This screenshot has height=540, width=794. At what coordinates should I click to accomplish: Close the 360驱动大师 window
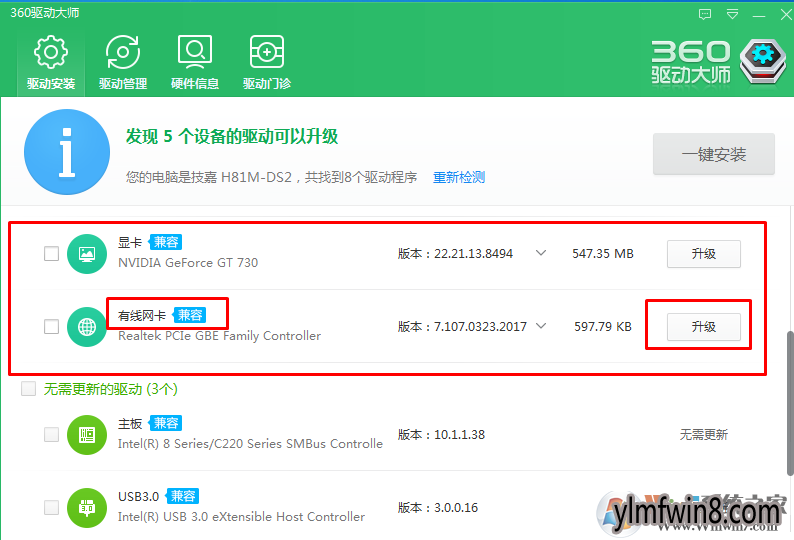(786, 15)
